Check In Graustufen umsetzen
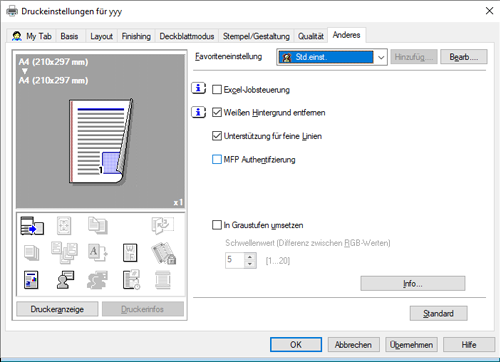The image size is (500, 362). 217,225
